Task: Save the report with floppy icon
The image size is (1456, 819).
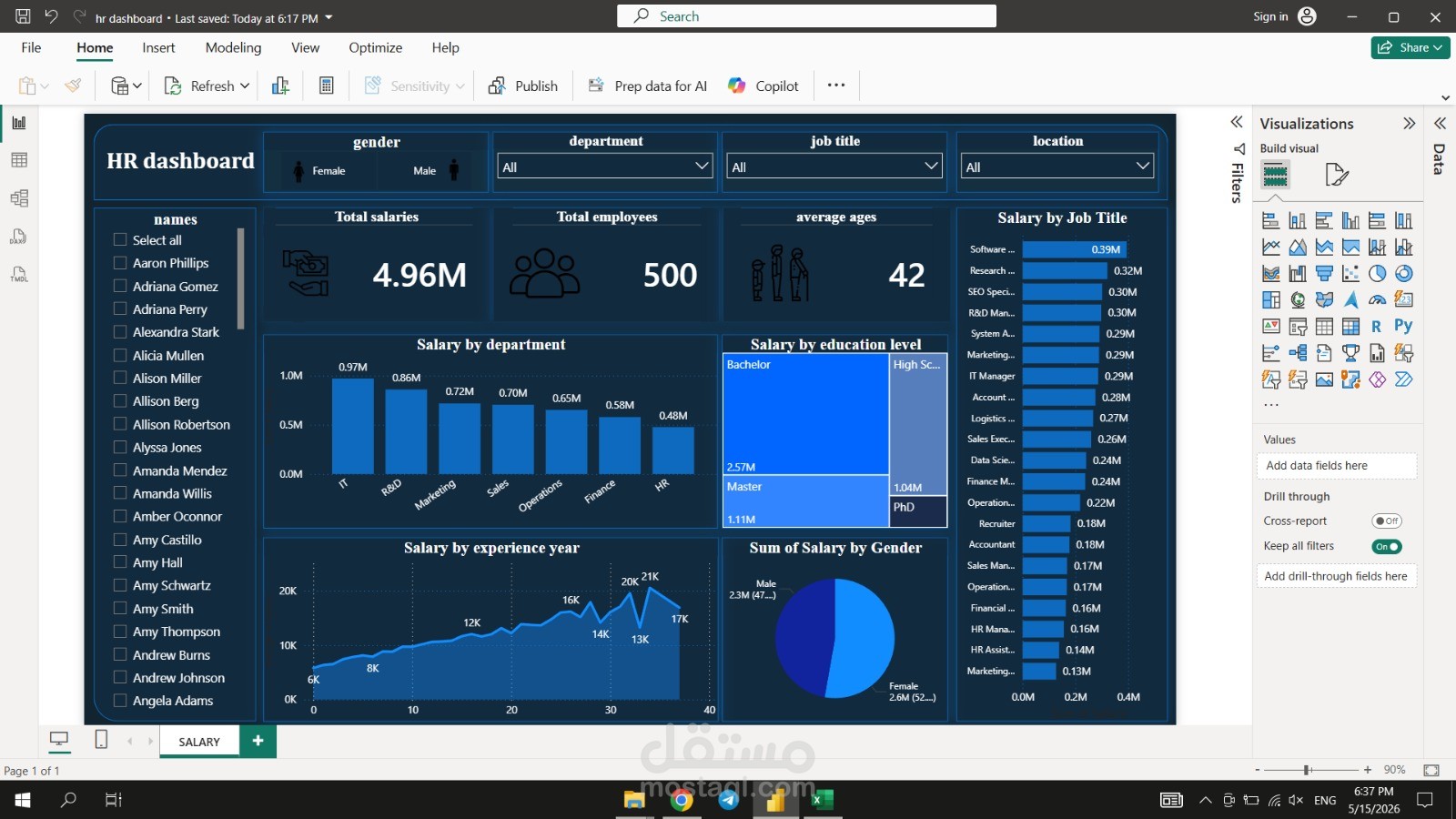Action: pos(23,16)
